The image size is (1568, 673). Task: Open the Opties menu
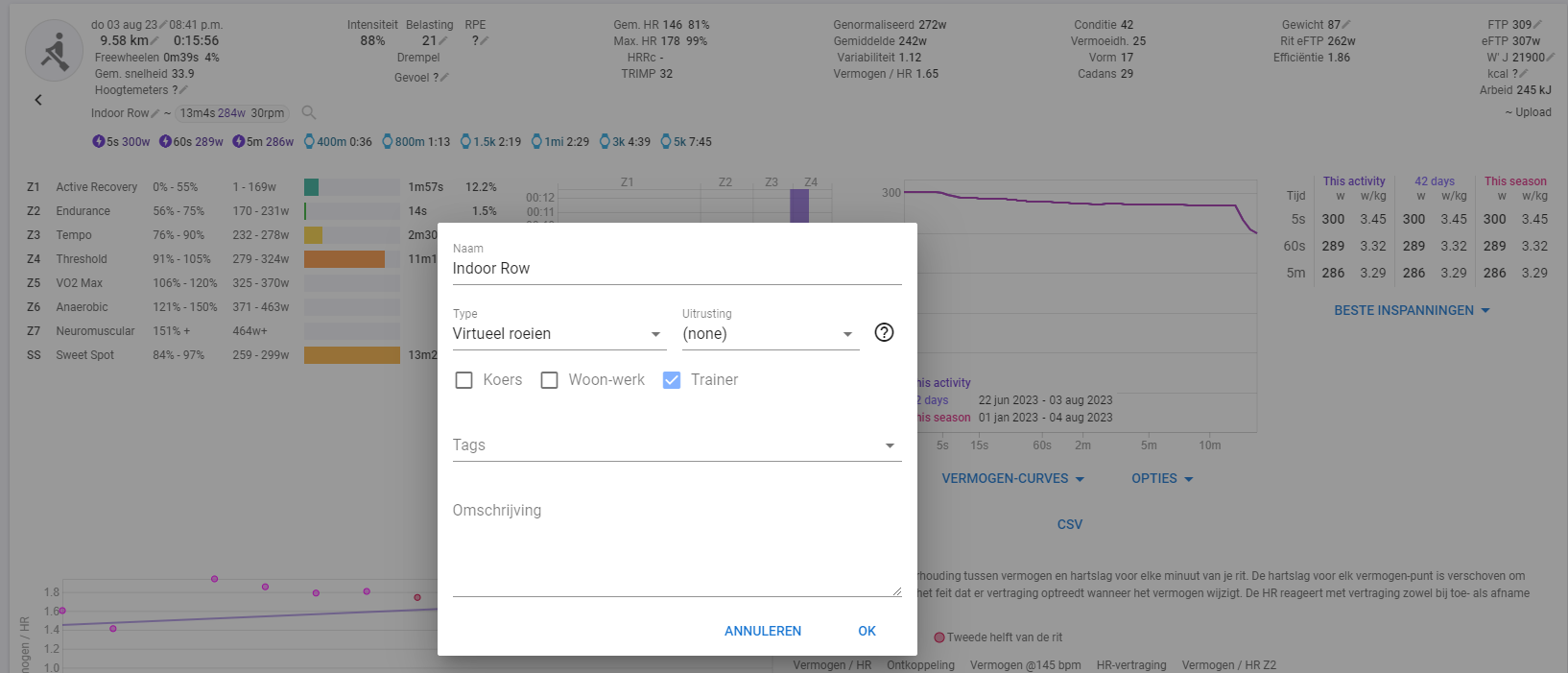click(1162, 478)
